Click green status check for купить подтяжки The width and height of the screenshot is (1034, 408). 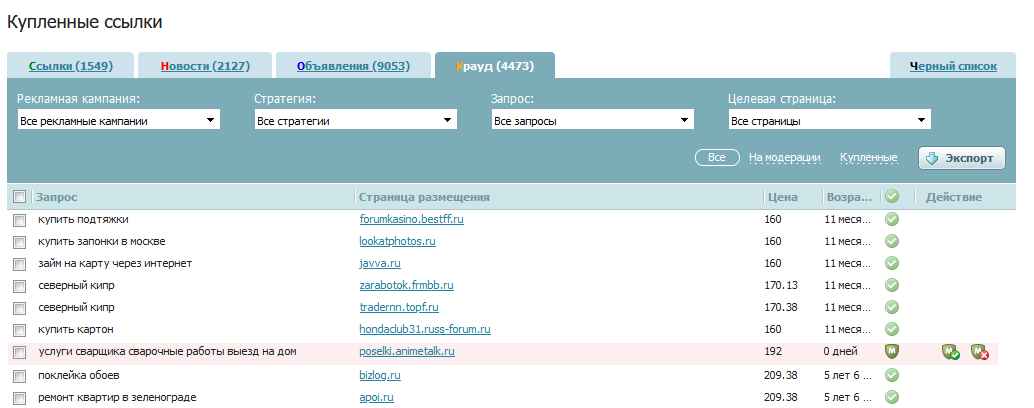point(892,219)
